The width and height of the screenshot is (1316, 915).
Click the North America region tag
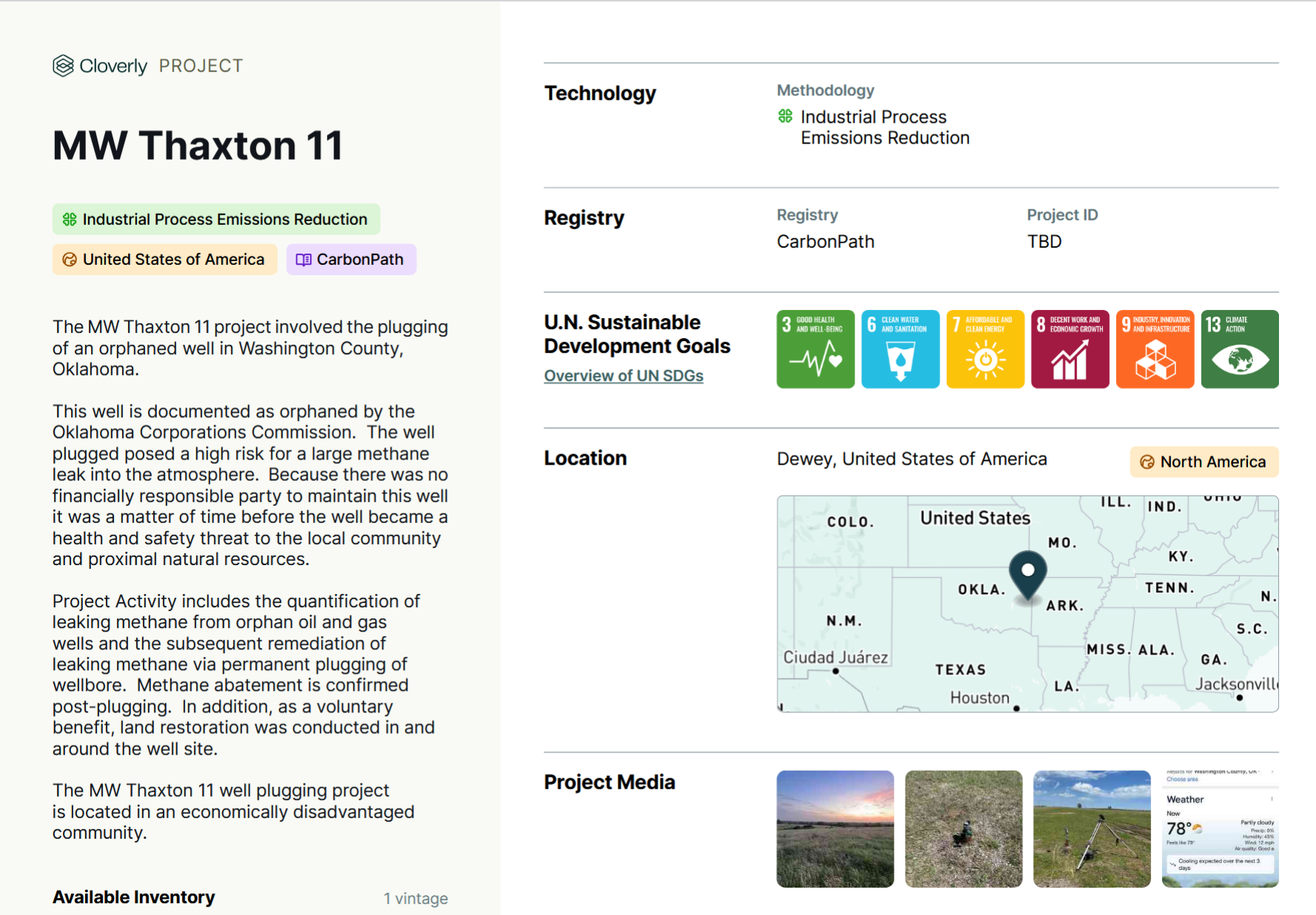1204,462
